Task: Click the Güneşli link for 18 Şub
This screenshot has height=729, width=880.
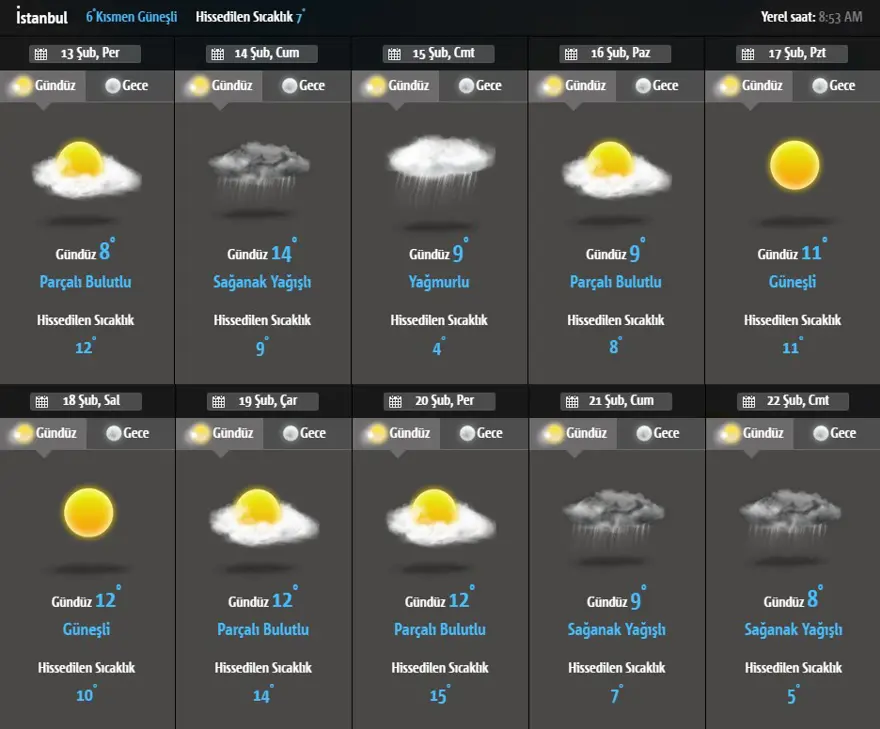Action: (86, 629)
